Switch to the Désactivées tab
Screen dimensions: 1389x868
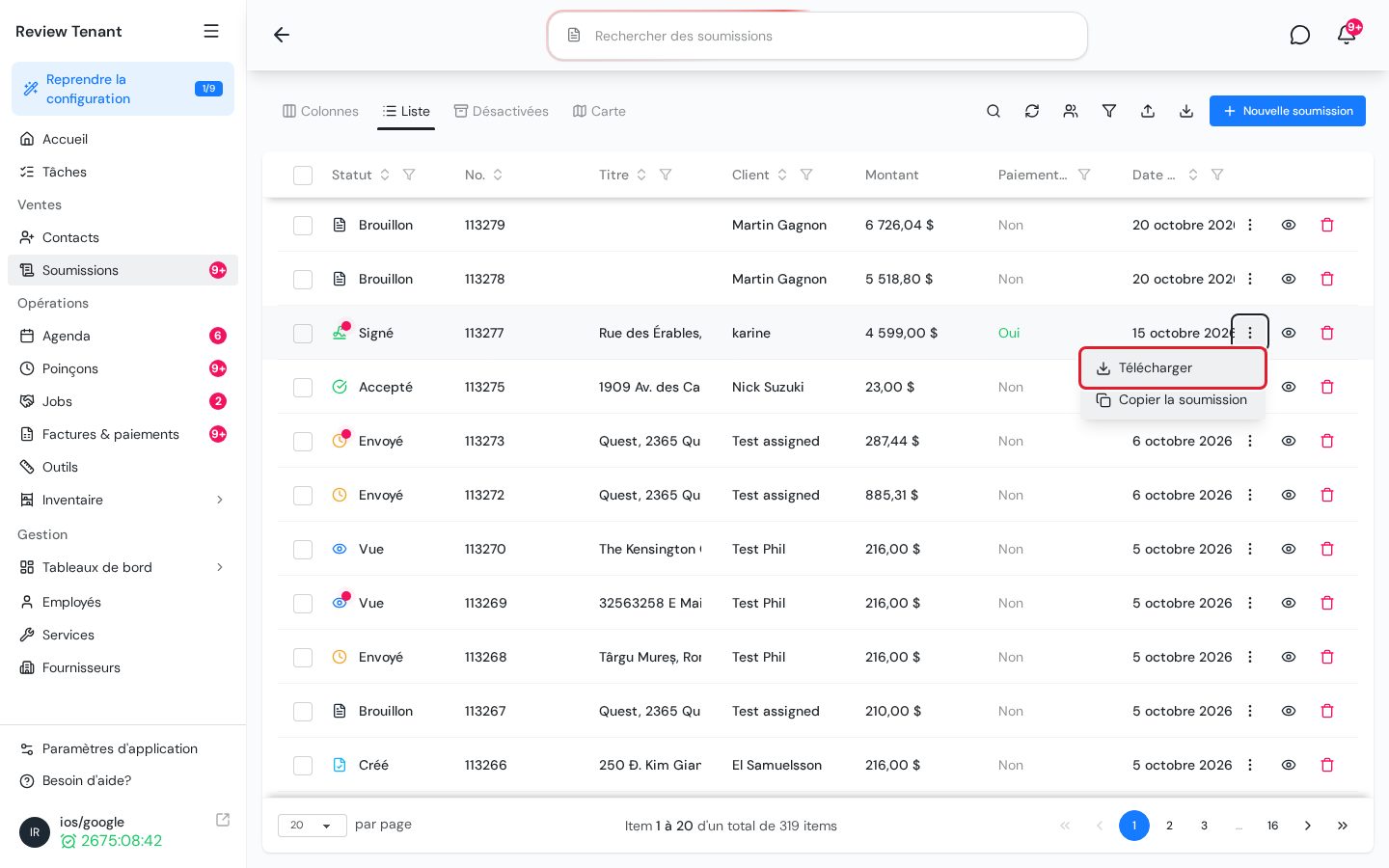[x=502, y=111]
